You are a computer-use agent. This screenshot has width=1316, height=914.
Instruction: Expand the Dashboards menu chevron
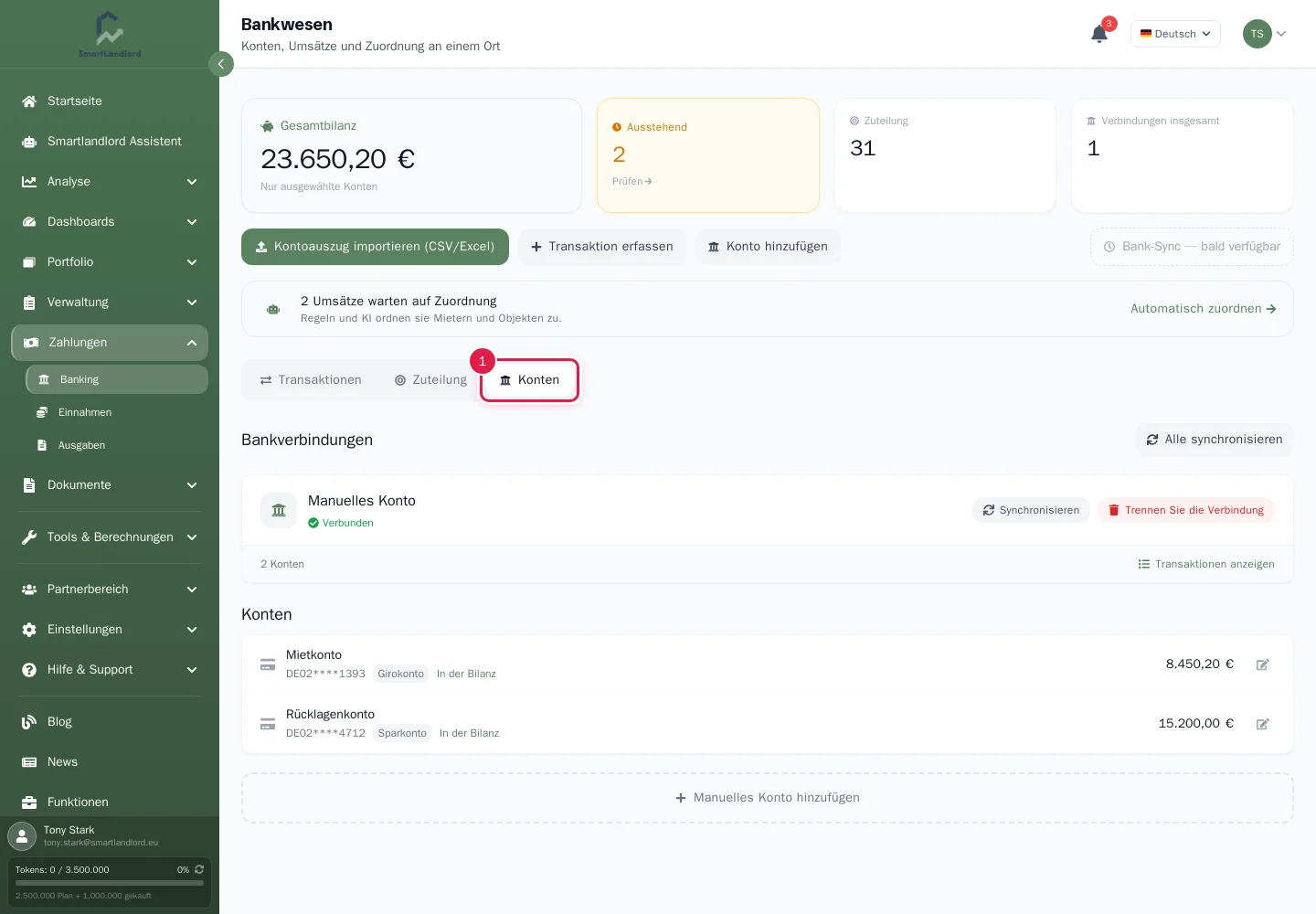192,222
